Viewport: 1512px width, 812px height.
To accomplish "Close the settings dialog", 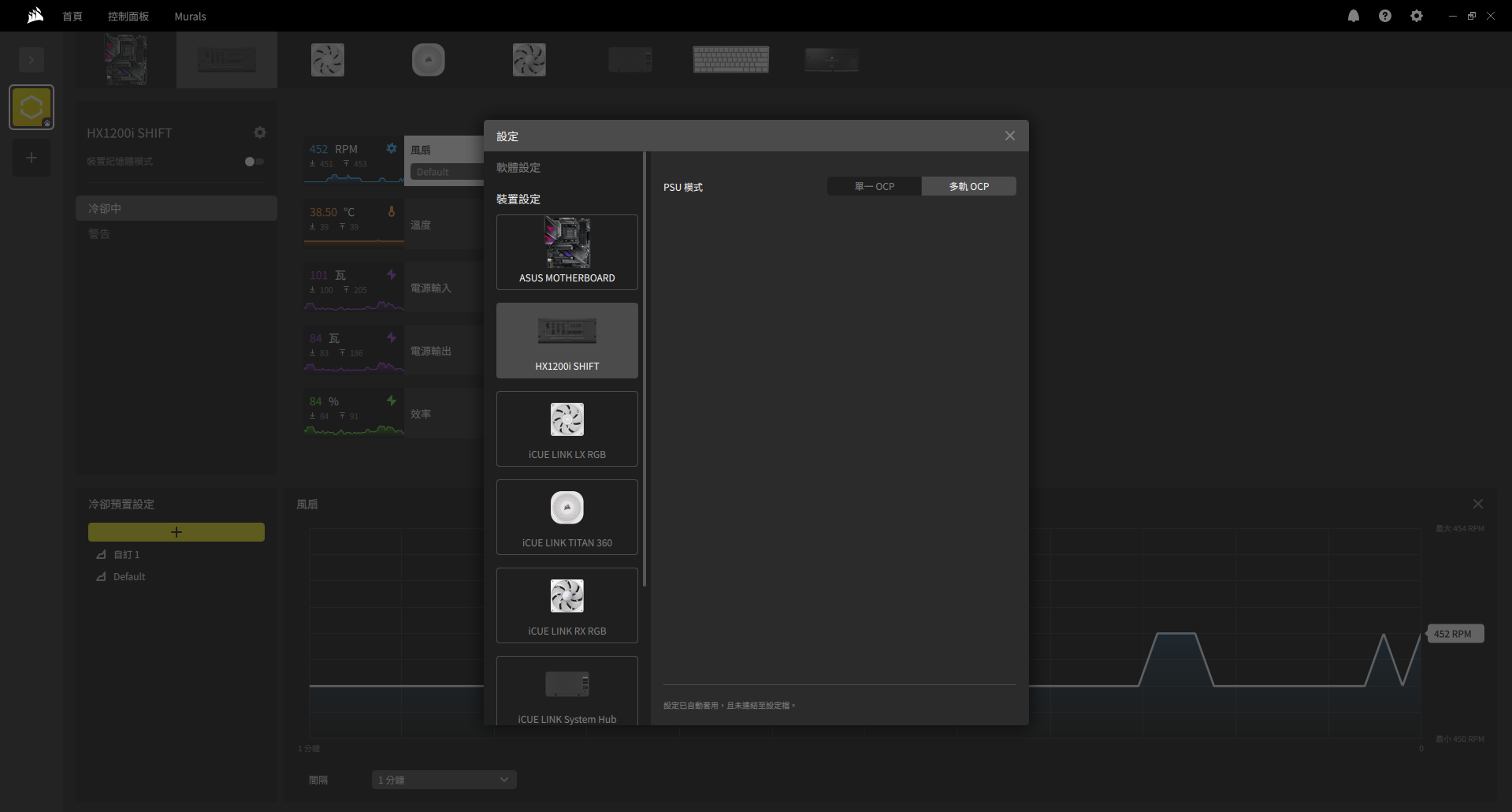I will pos(1009,136).
